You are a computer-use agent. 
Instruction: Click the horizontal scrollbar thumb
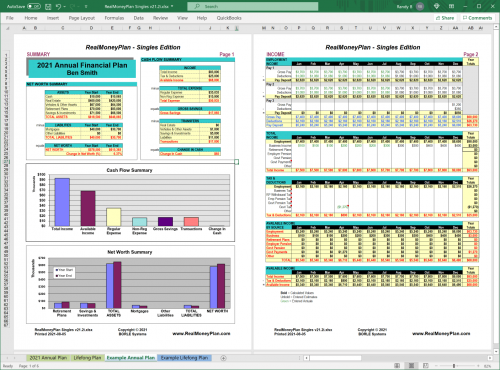click(335, 358)
